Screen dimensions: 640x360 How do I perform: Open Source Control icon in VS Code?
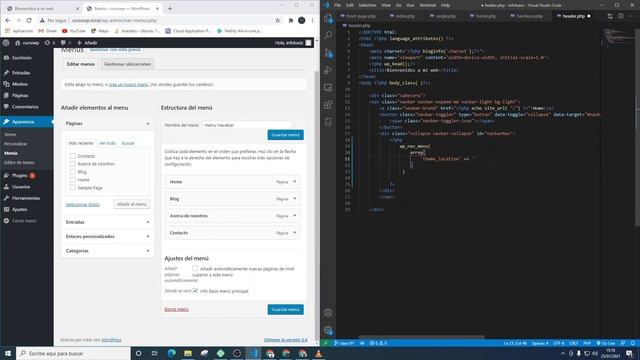[x=328, y=53]
